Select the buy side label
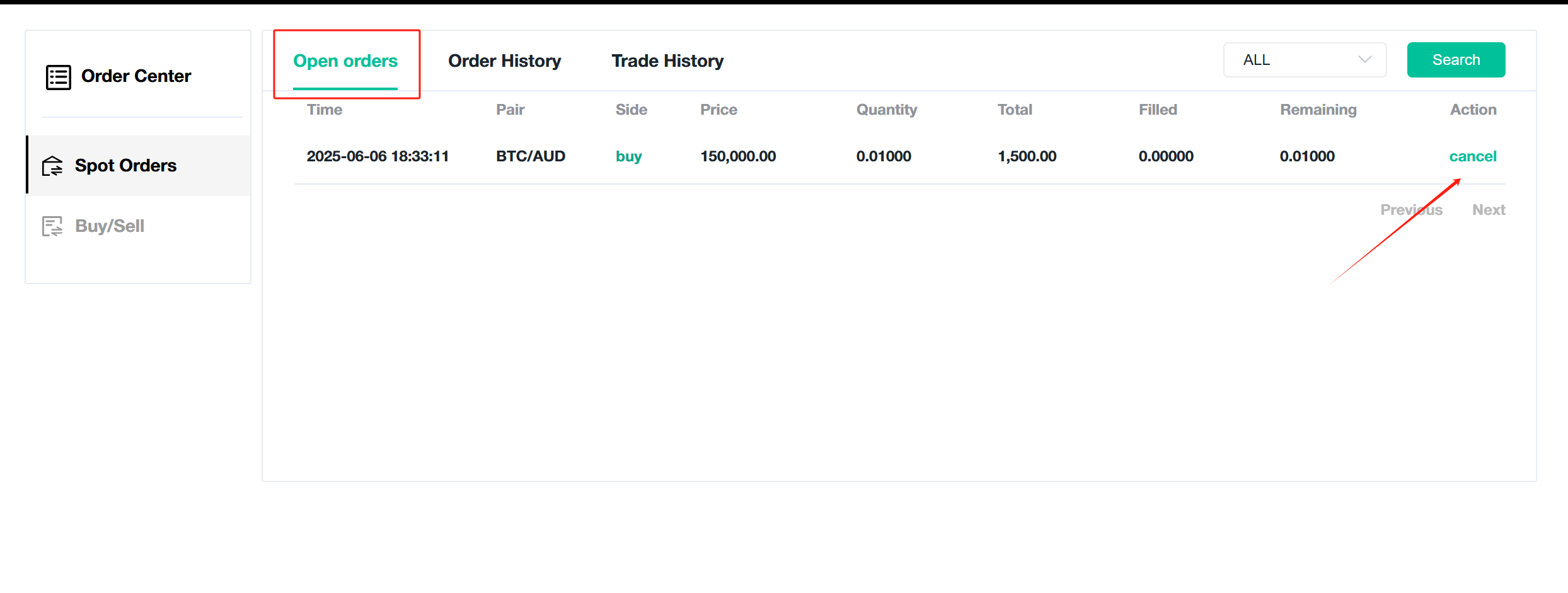 click(628, 156)
